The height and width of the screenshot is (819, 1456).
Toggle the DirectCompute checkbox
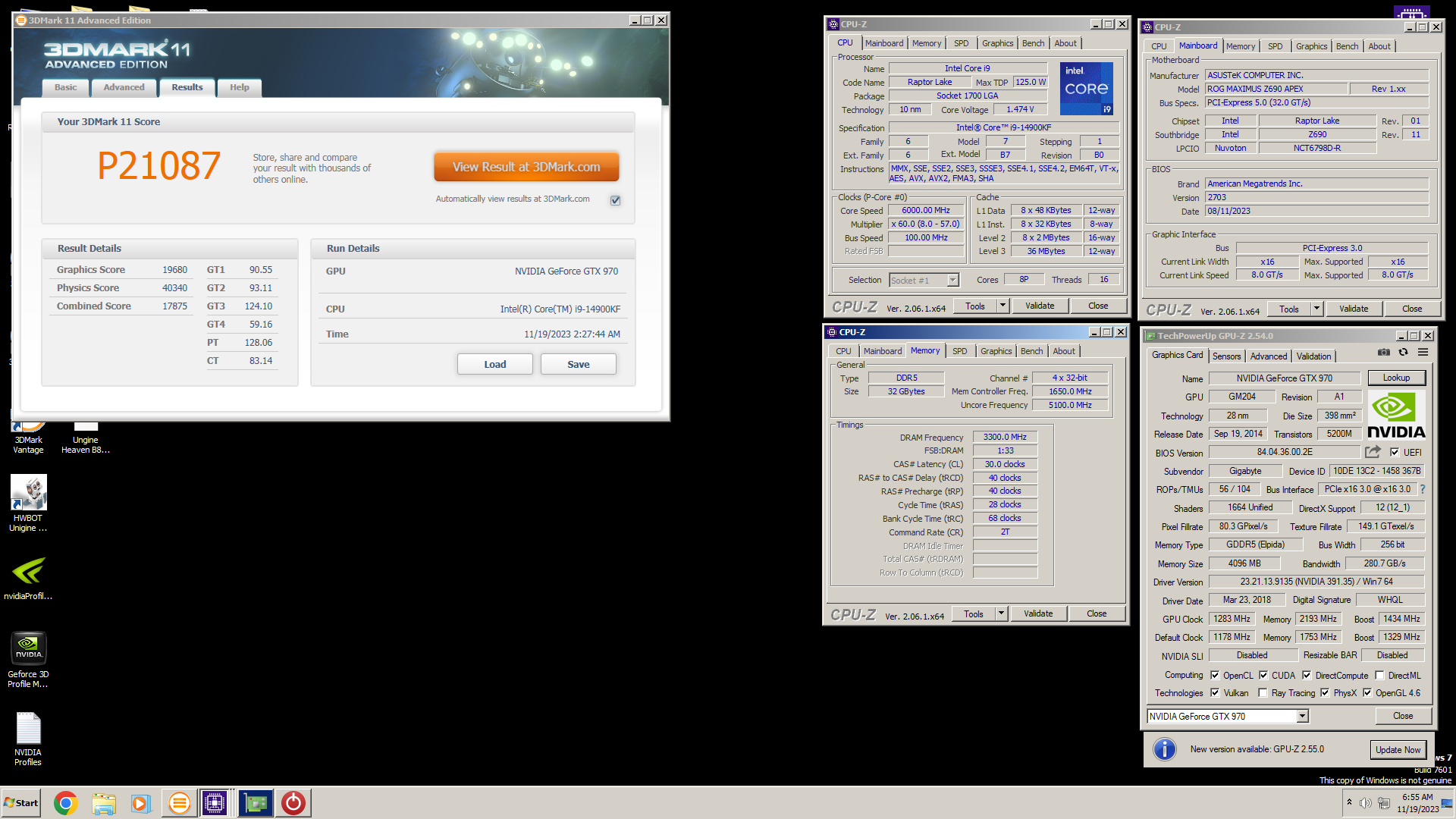1307,675
